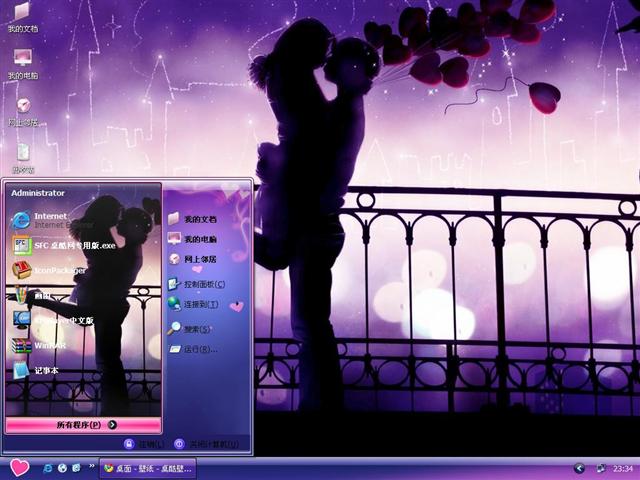Open 我的电脑 in the Start menu right pane
The width and height of the screenshot is (640, 480).
tap(193, 239)
